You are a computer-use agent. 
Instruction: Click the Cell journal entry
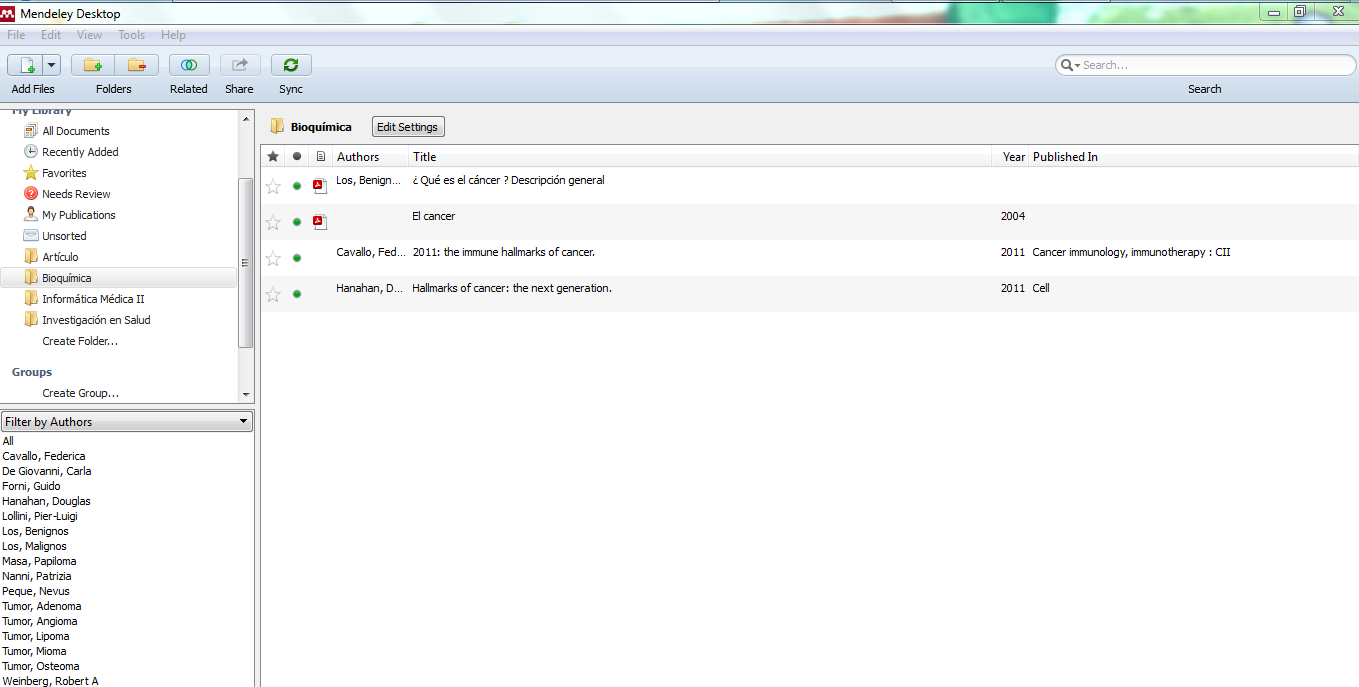(1041, 288)
